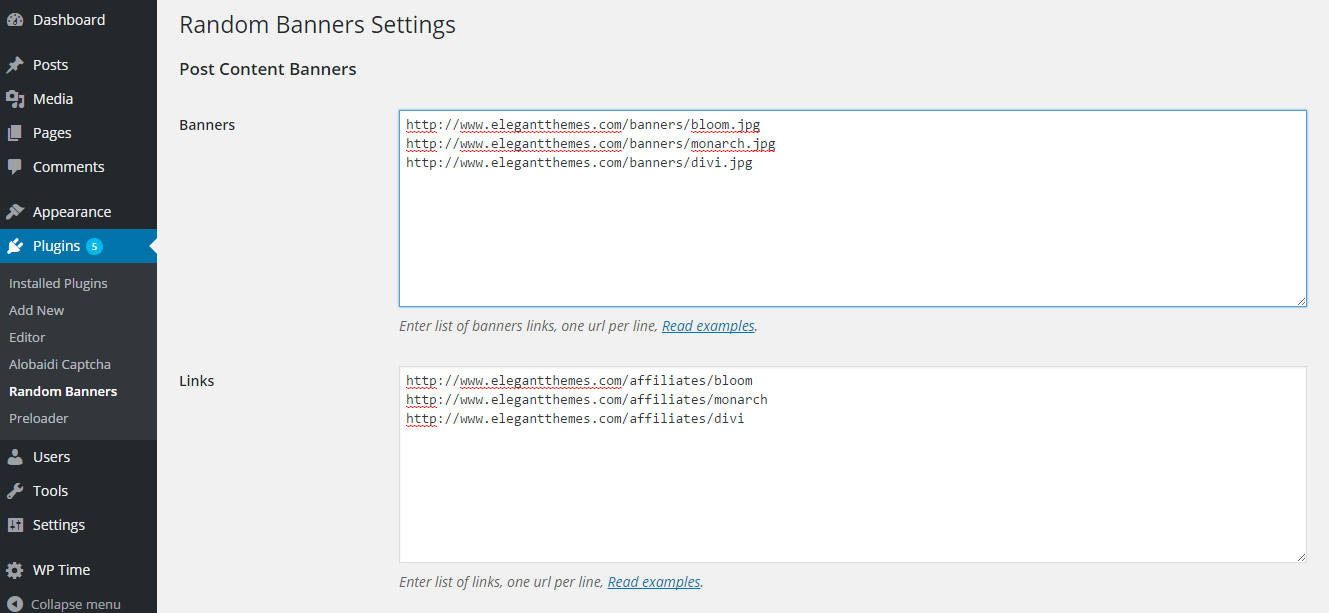Click inside the Links textarea
The image size is (1329, 613).
point(853,464)
